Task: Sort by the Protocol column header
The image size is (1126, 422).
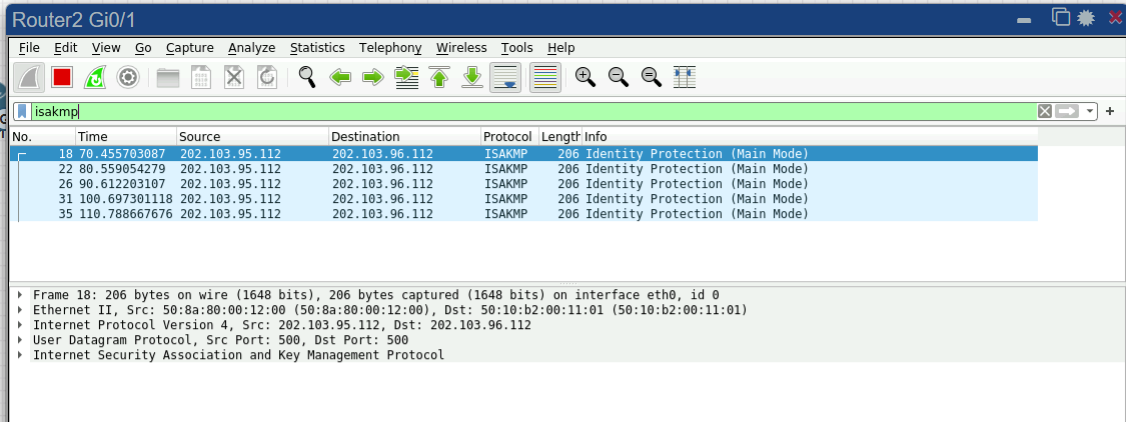Action: point(509,136)
